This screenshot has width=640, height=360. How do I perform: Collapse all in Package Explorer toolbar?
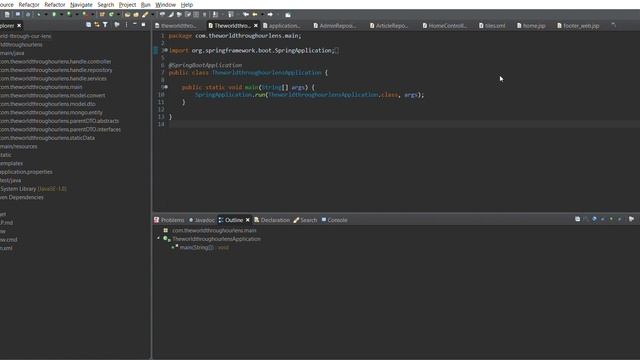coord(88,25)
